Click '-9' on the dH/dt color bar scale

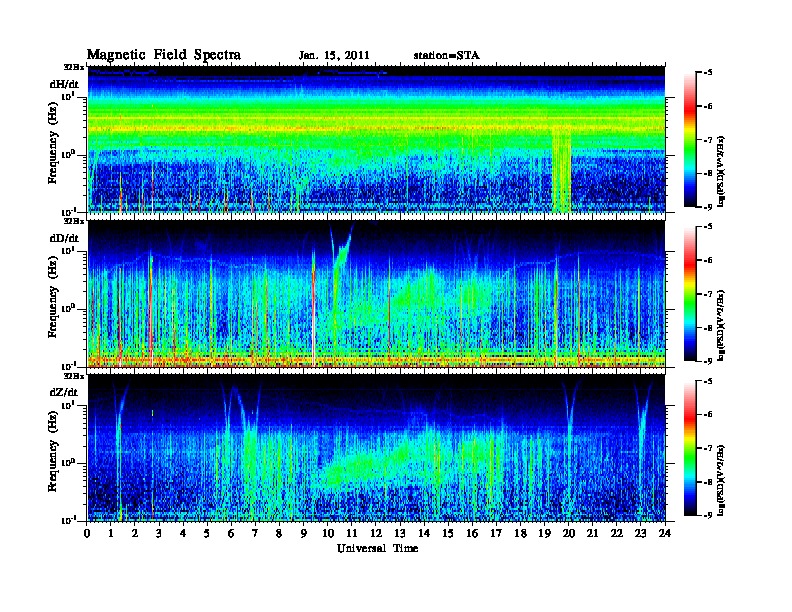click(x=708, y=207)
